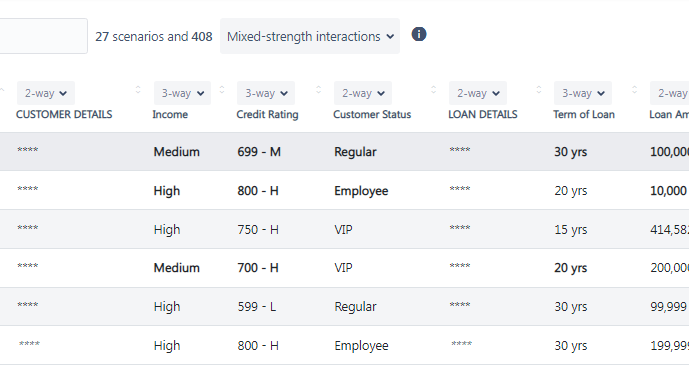Click sort arrows after Credit Rating dropdown
Screen dimensions: 689x365
pos(319,90)
